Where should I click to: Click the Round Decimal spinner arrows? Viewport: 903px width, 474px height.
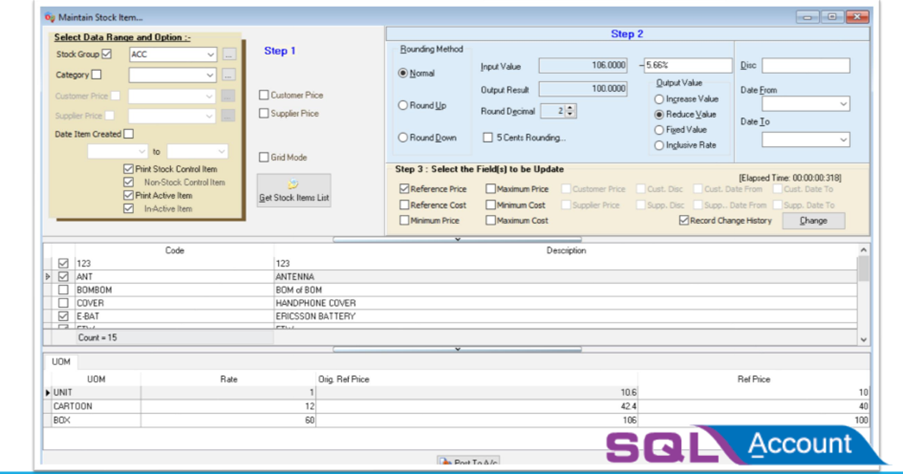pyautogui.click(x=569, y=112)
